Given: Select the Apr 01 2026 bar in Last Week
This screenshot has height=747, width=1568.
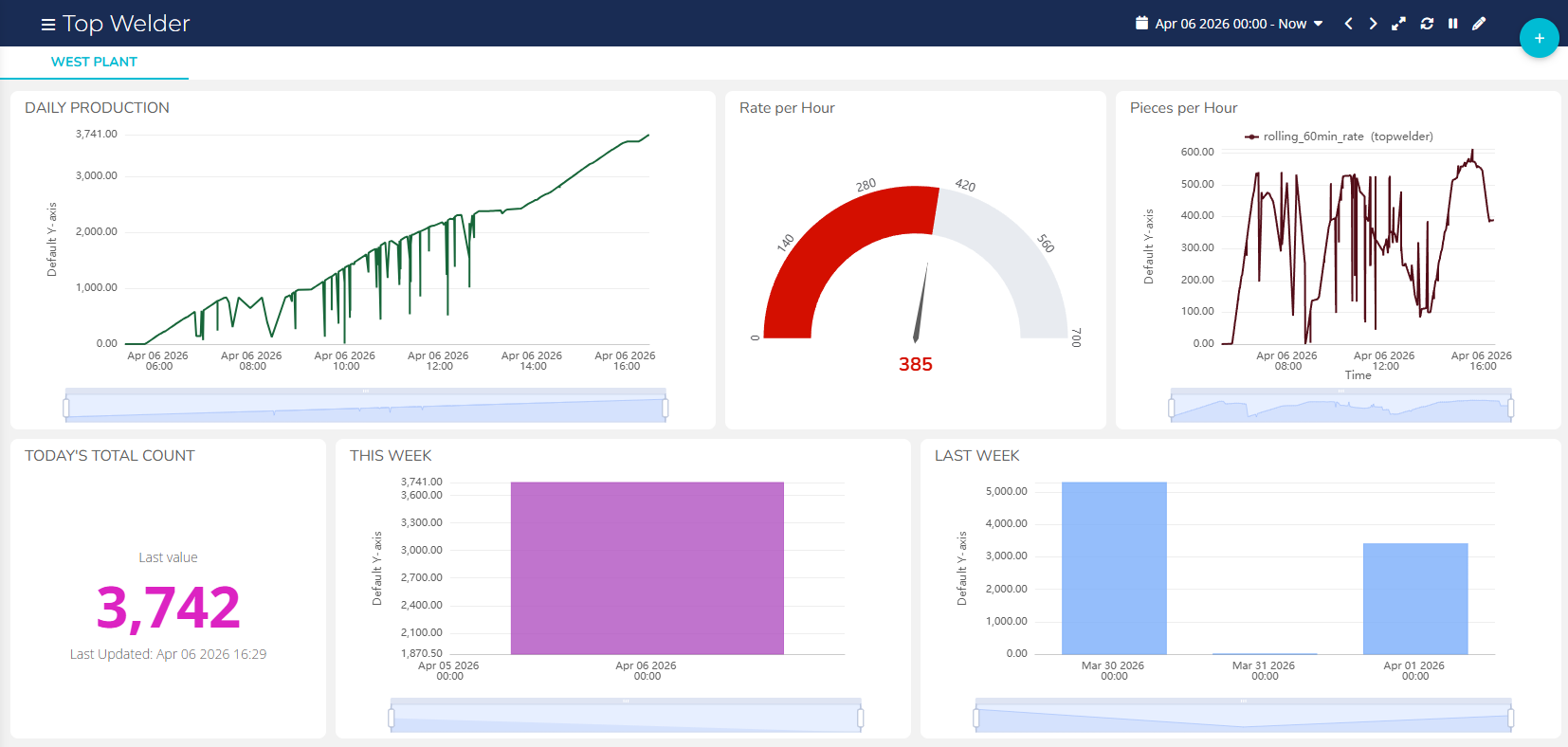Looking at the screenshot, I should point(1414,598).
